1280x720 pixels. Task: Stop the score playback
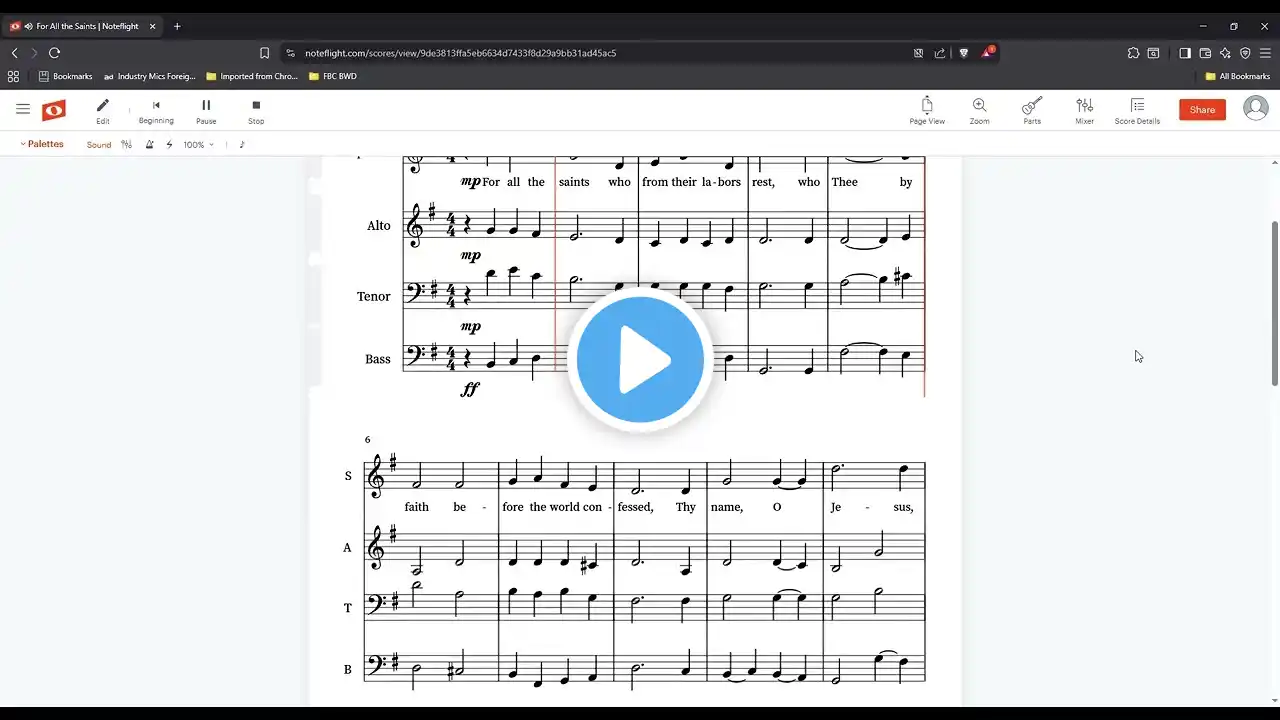(256, 110)
